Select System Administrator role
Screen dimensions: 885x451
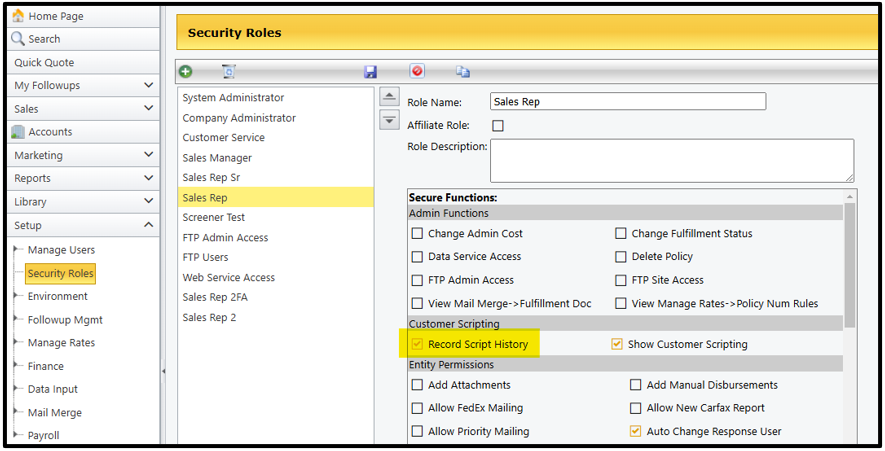275,98
